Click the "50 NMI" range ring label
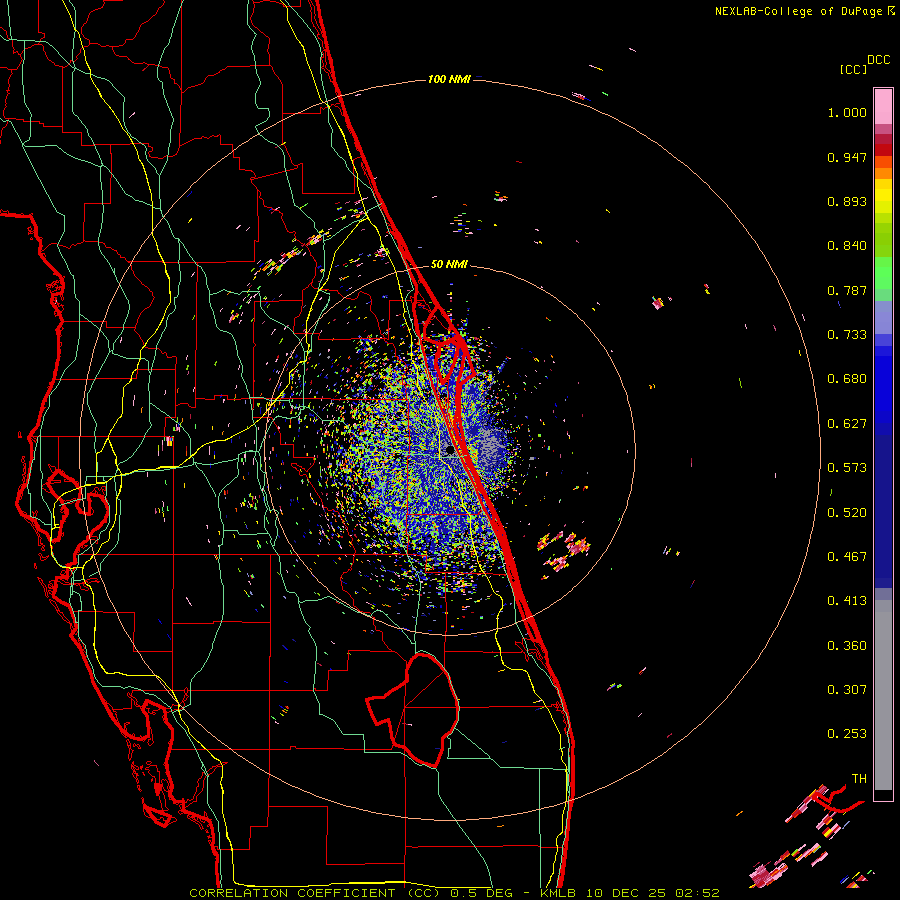The width and height of the screenshot is (900, 900). pyautogui.click(x=449, y=264)
